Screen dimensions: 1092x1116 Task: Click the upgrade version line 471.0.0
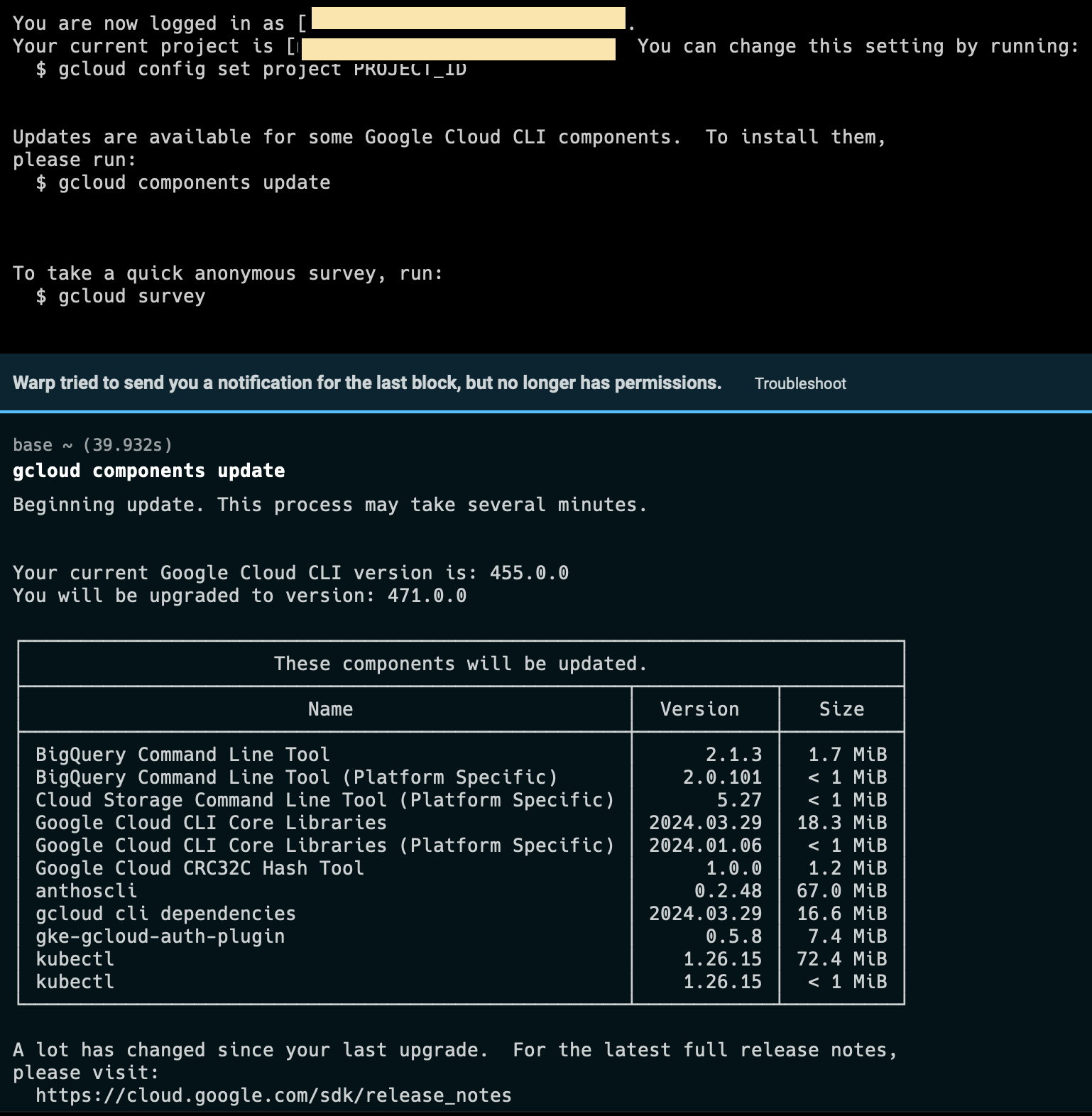[x=240, y=596]
